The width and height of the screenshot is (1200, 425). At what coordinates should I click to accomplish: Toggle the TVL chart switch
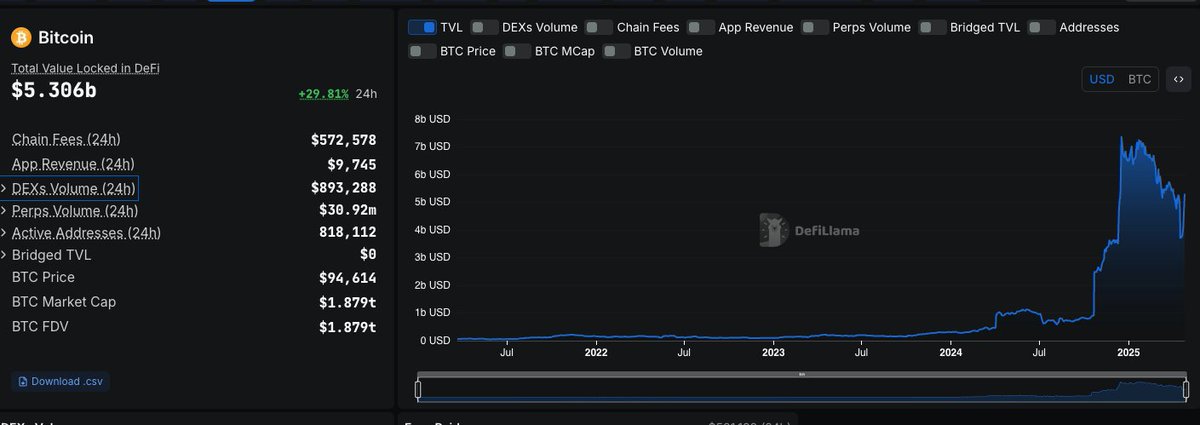click(422, 28)
